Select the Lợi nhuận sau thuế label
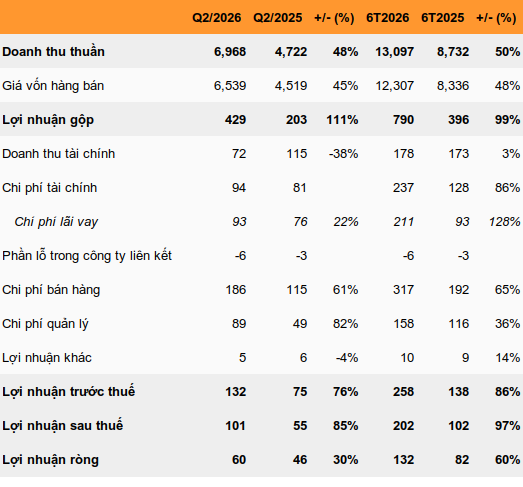The width and height of the screenshot is (523, 487). (x=62, y=426)
